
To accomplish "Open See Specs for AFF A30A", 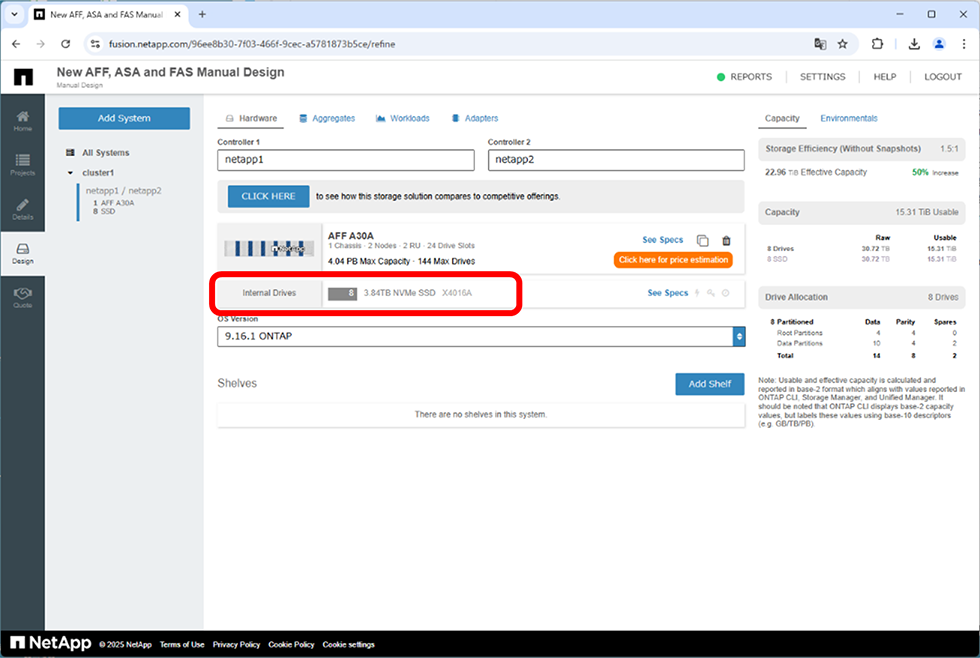I will coord(662,240).
